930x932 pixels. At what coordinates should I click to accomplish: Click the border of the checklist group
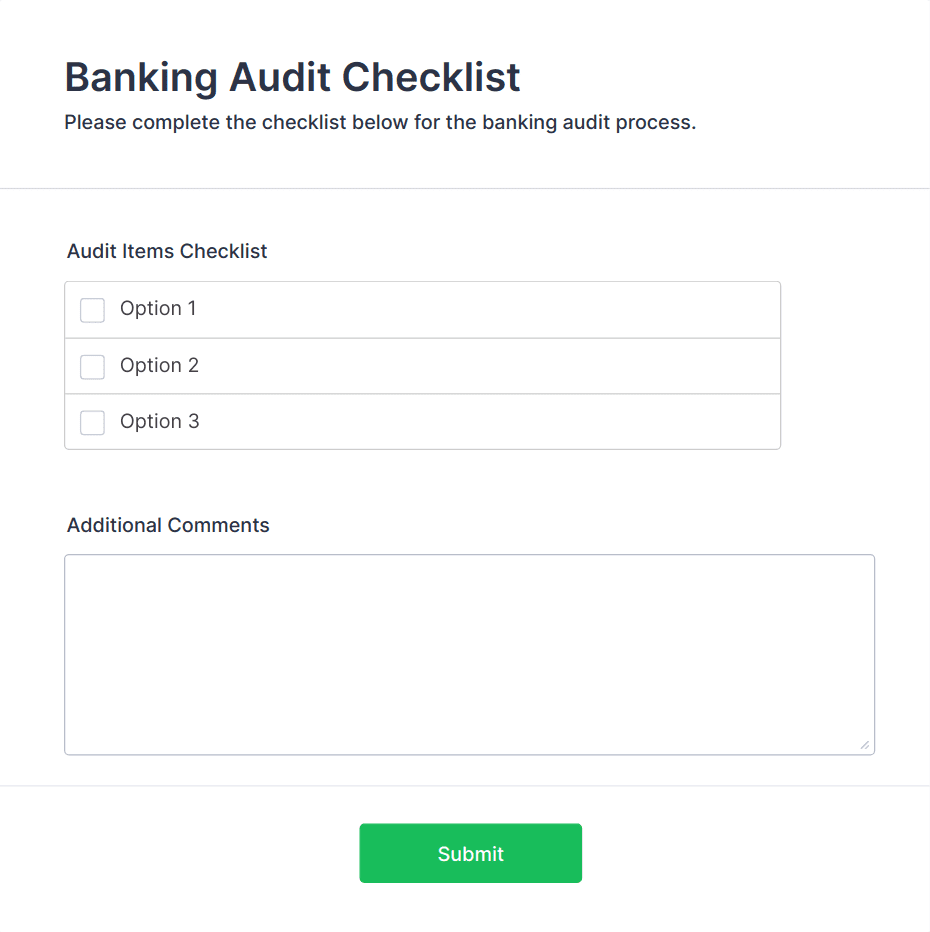click(422, 282)
